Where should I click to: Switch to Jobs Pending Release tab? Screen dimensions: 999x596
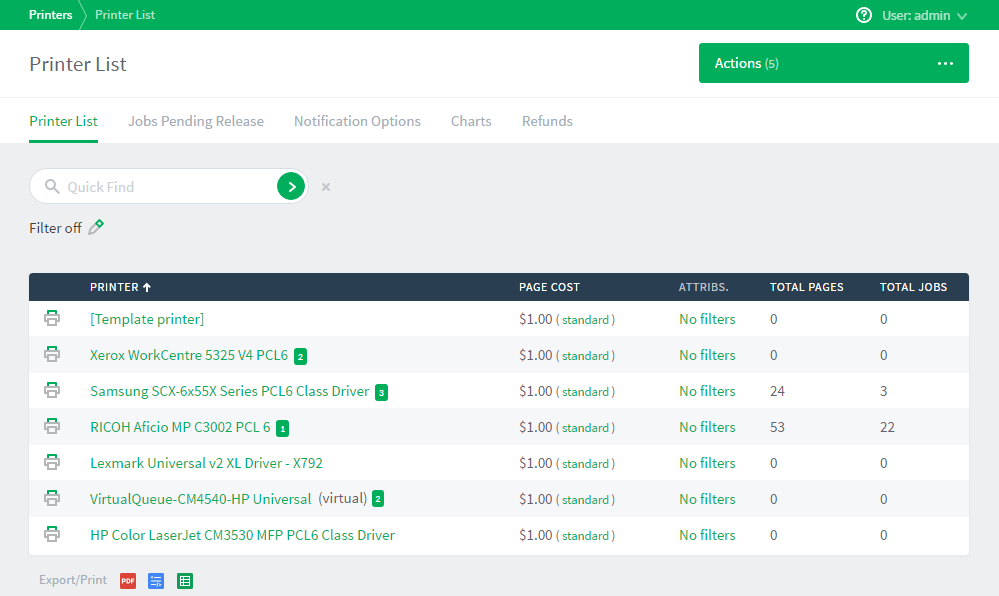[x=196, y=121]
